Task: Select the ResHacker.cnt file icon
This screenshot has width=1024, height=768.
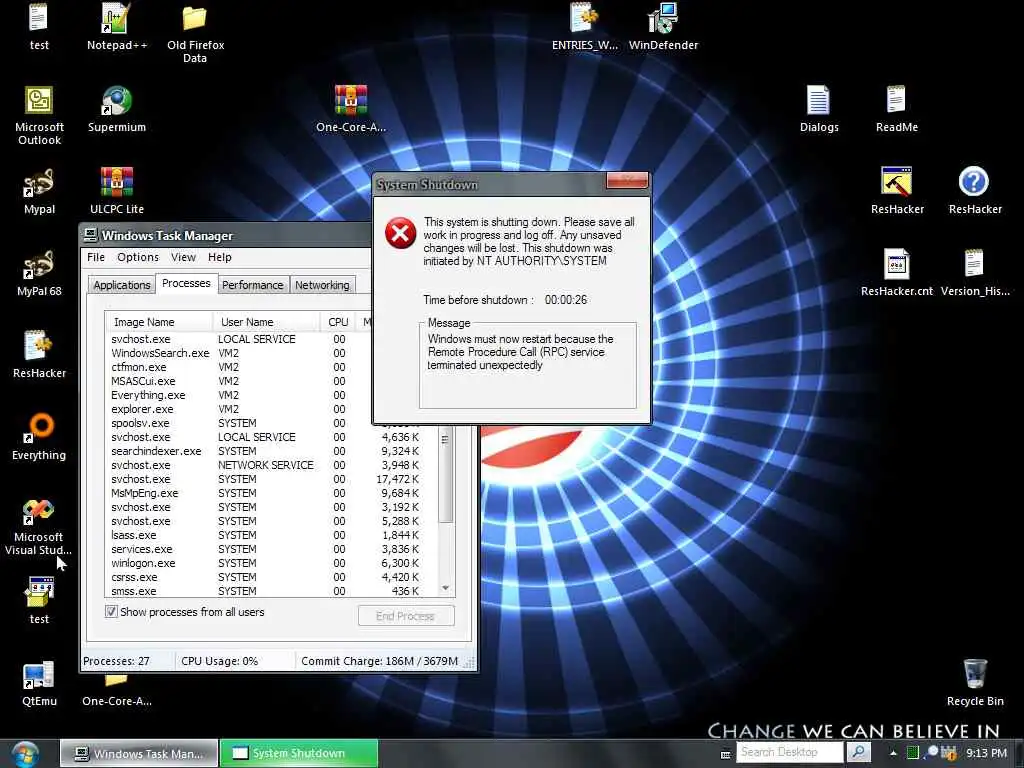Action: (897, 273)
